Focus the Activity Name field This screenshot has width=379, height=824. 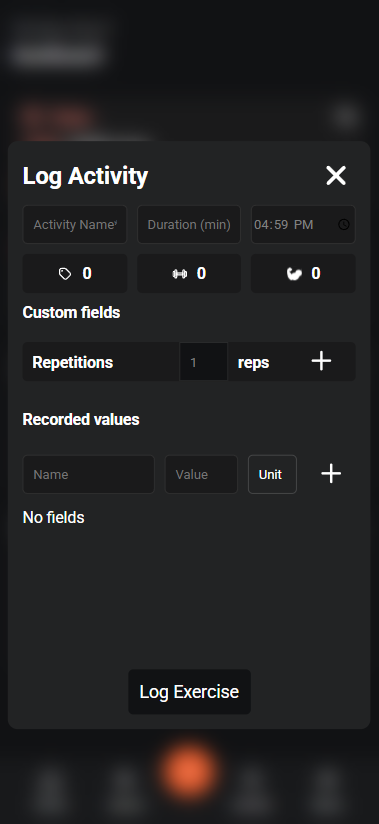pyautogui.click(x=75, y=224)
